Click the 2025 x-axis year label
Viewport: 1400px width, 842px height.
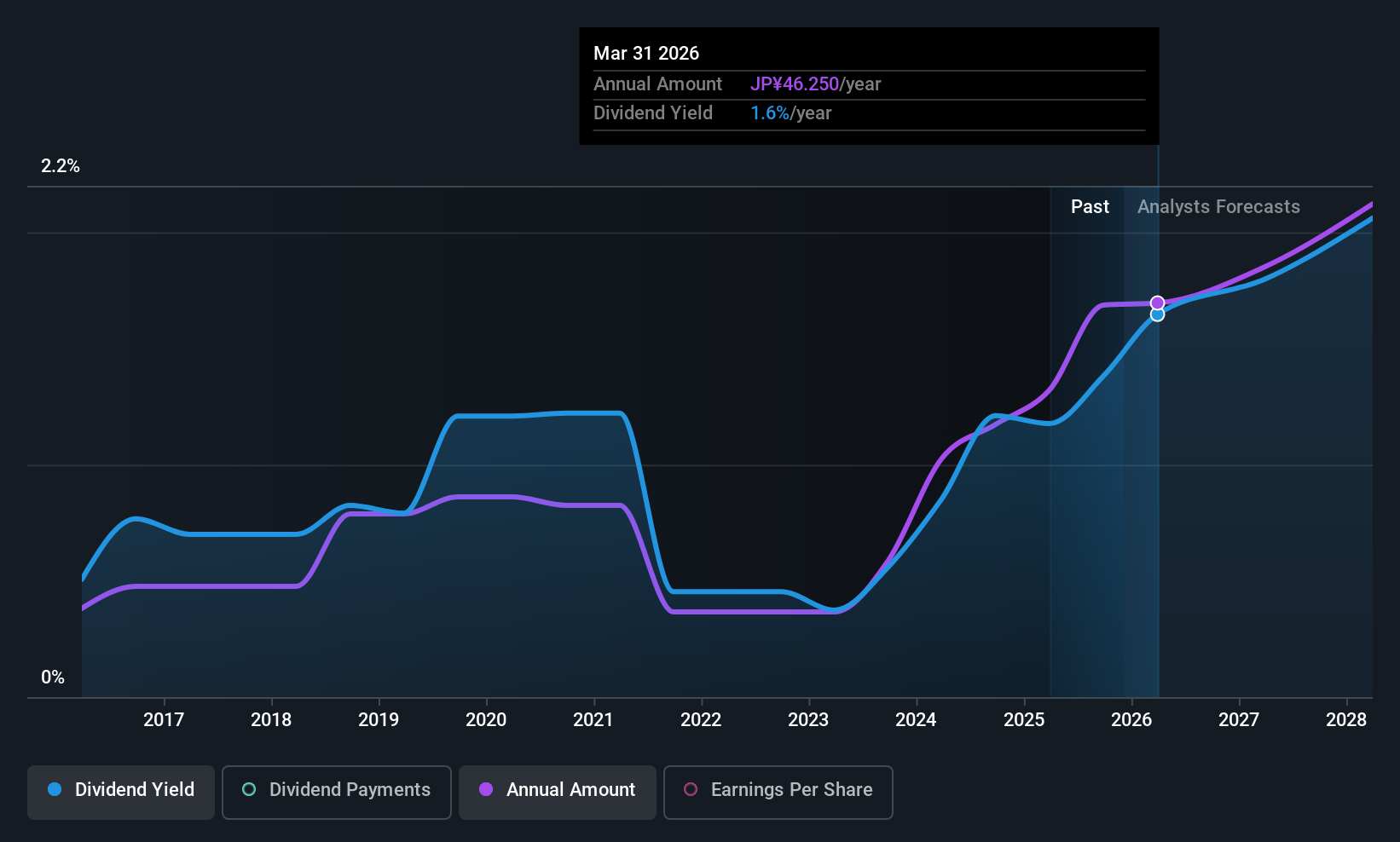click(1024, 720)
